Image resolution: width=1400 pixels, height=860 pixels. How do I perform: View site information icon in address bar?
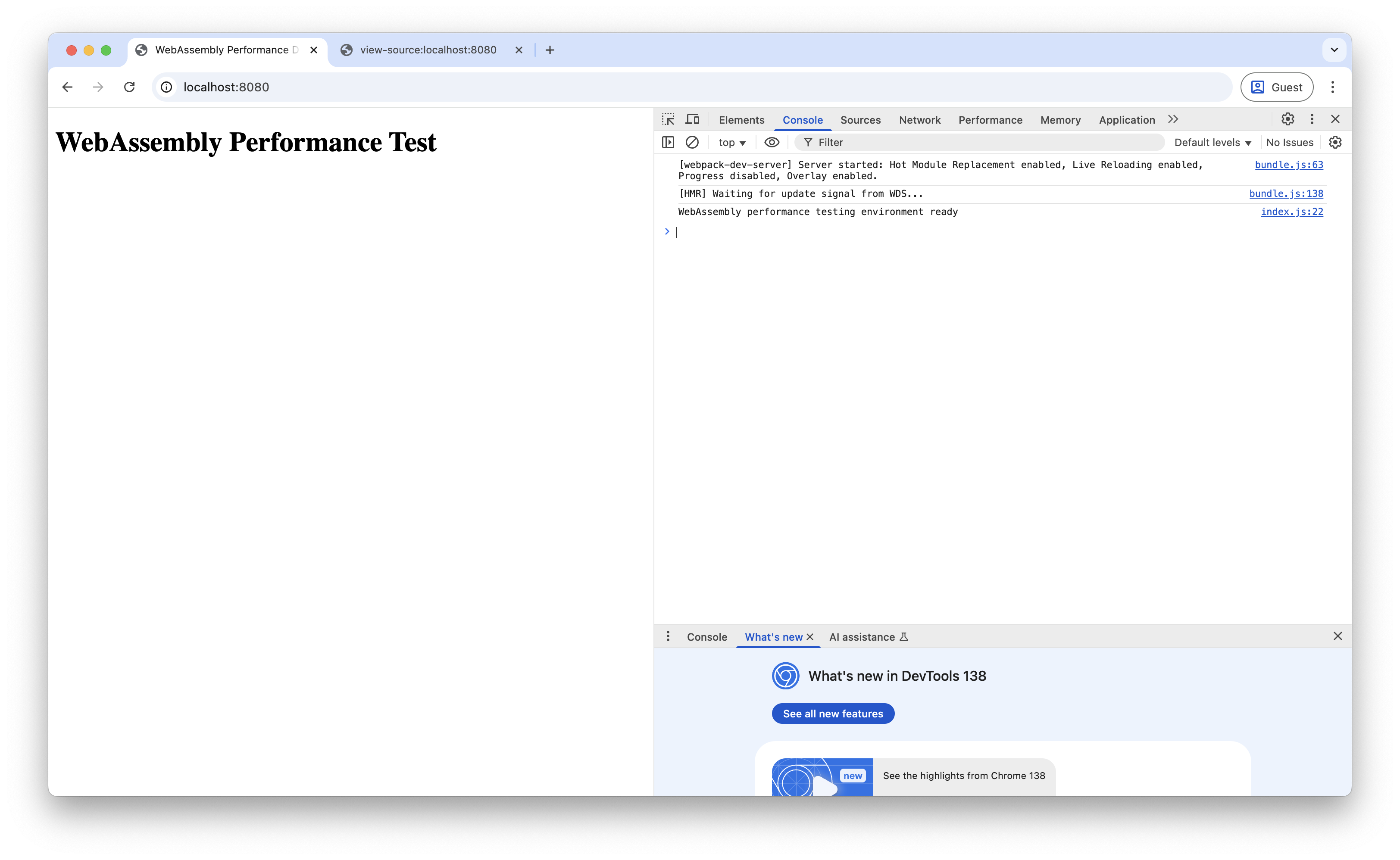coord(166,87)
